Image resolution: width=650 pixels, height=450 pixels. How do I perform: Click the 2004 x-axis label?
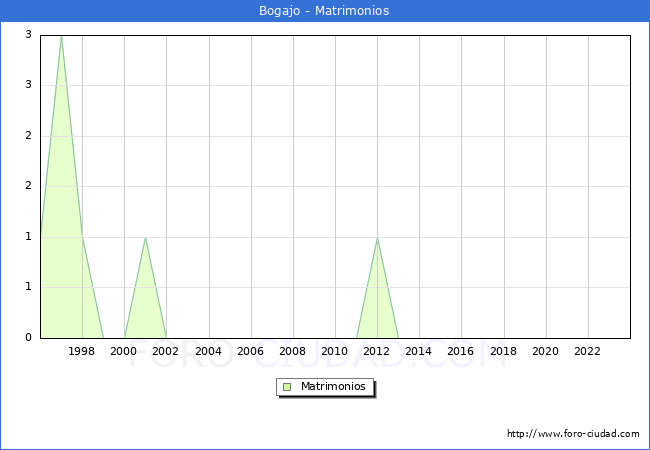click(x=209, y=351)
